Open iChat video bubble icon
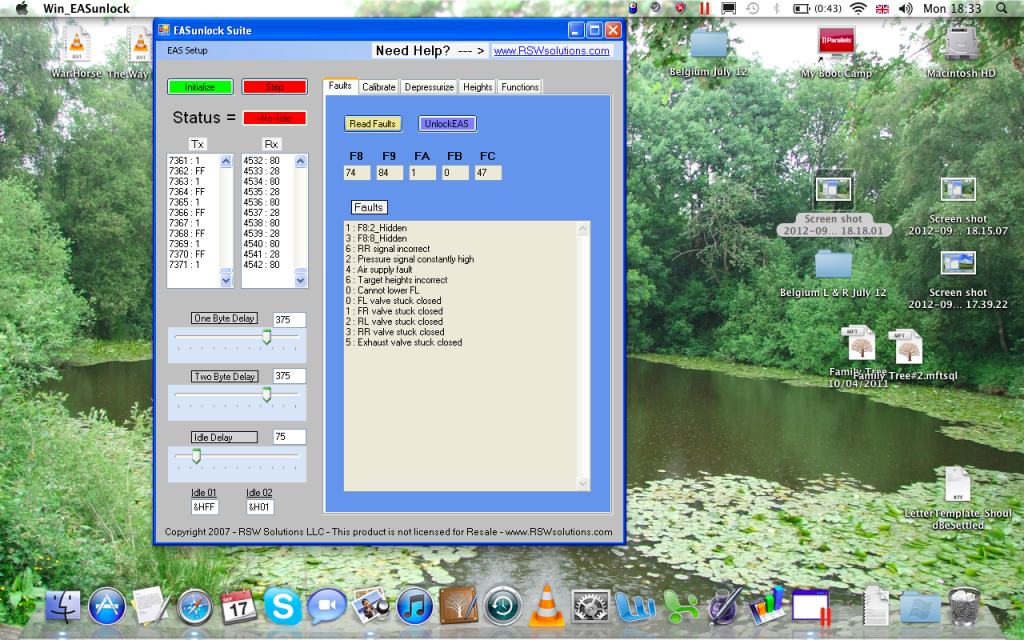Image resolution: width=1024 pixels, height=640 pixels. (x=327, y=607)
